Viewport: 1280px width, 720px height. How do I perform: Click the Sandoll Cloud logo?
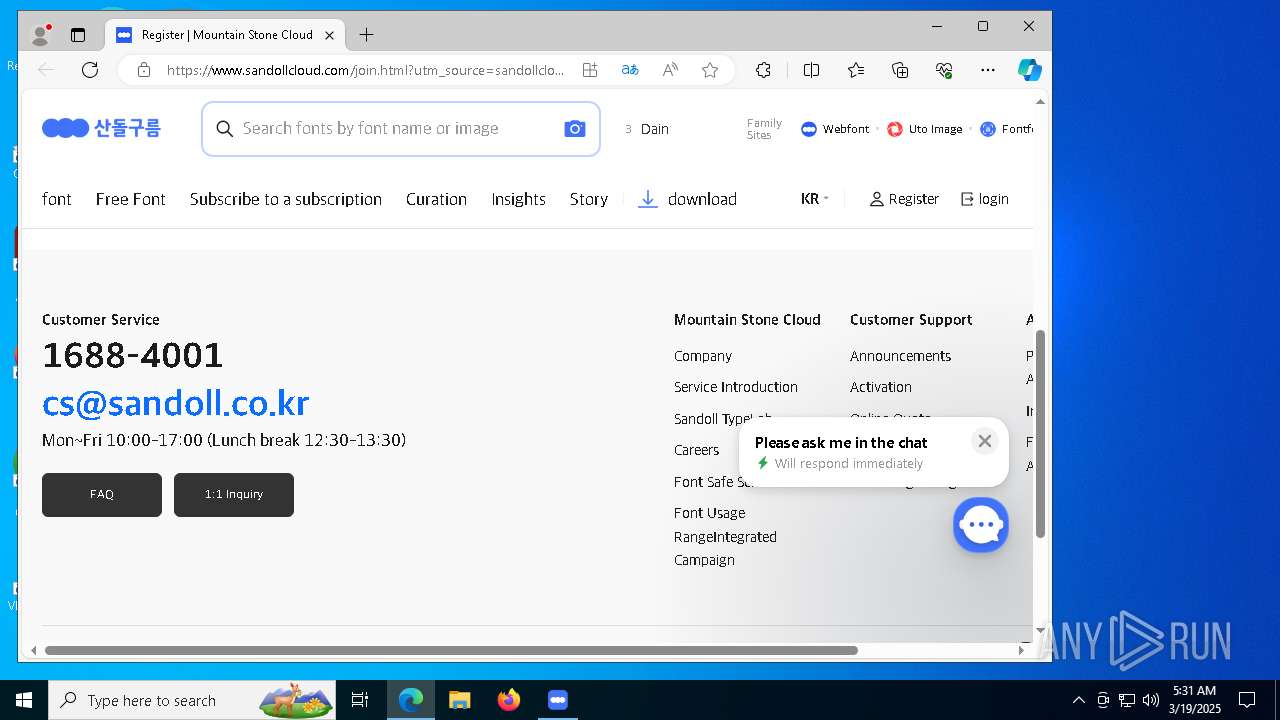pos(101,128)
